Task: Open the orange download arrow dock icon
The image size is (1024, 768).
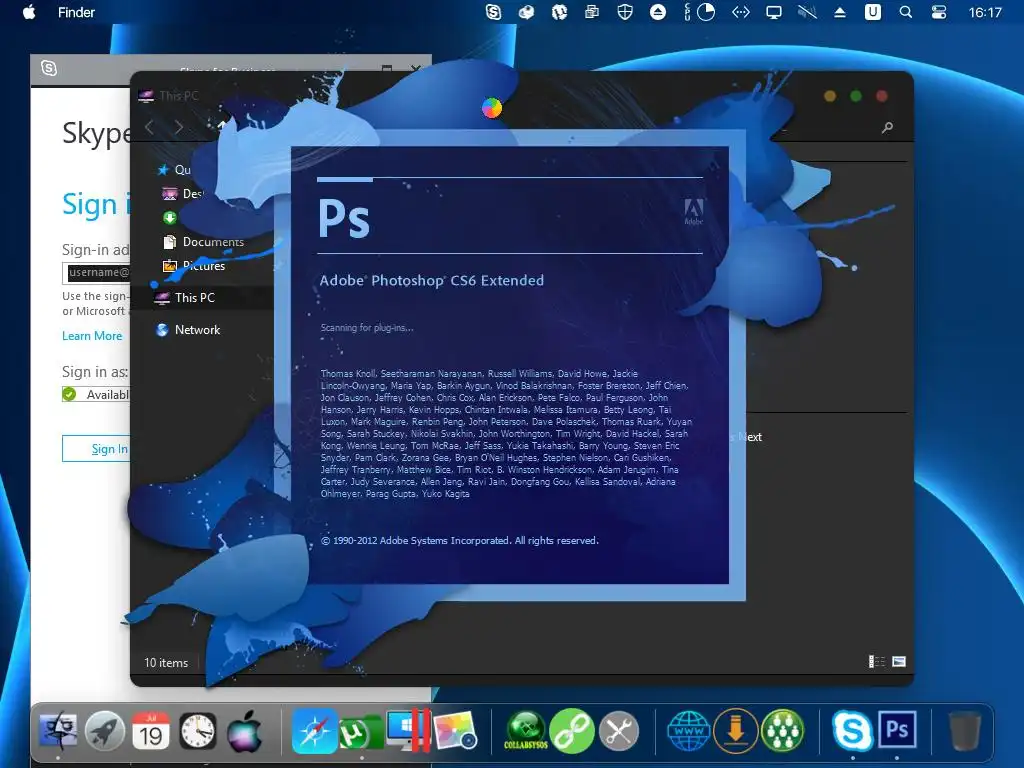Action: 735,731
